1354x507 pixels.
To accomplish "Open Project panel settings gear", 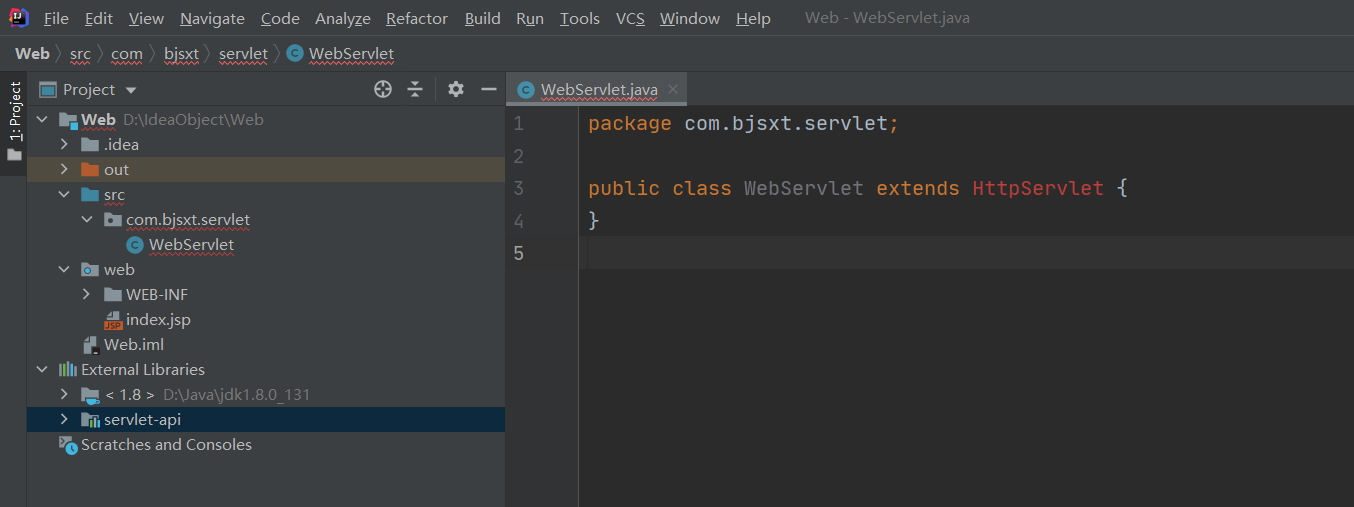I will click(x=456, y=90).
